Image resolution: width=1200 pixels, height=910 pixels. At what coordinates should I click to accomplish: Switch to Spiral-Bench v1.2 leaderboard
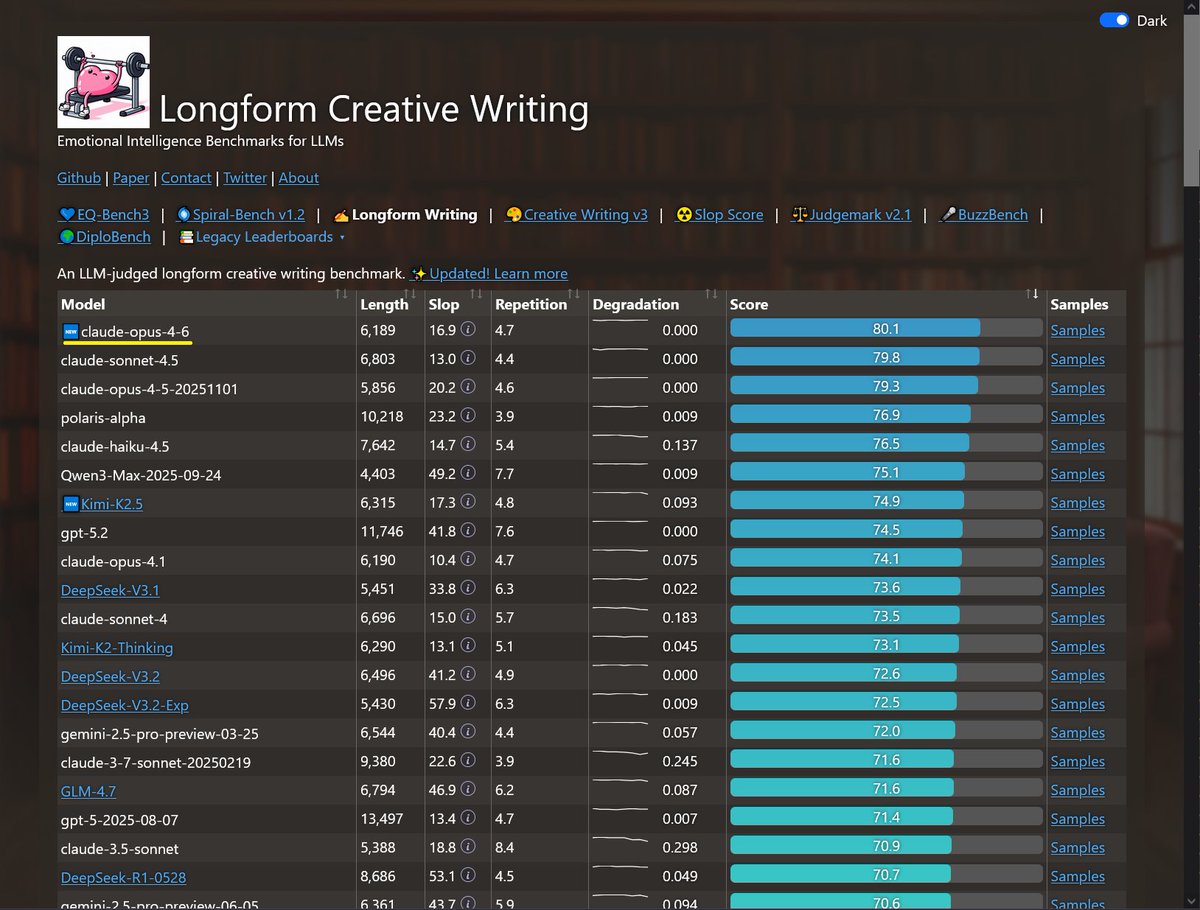(x=240, y=214)
